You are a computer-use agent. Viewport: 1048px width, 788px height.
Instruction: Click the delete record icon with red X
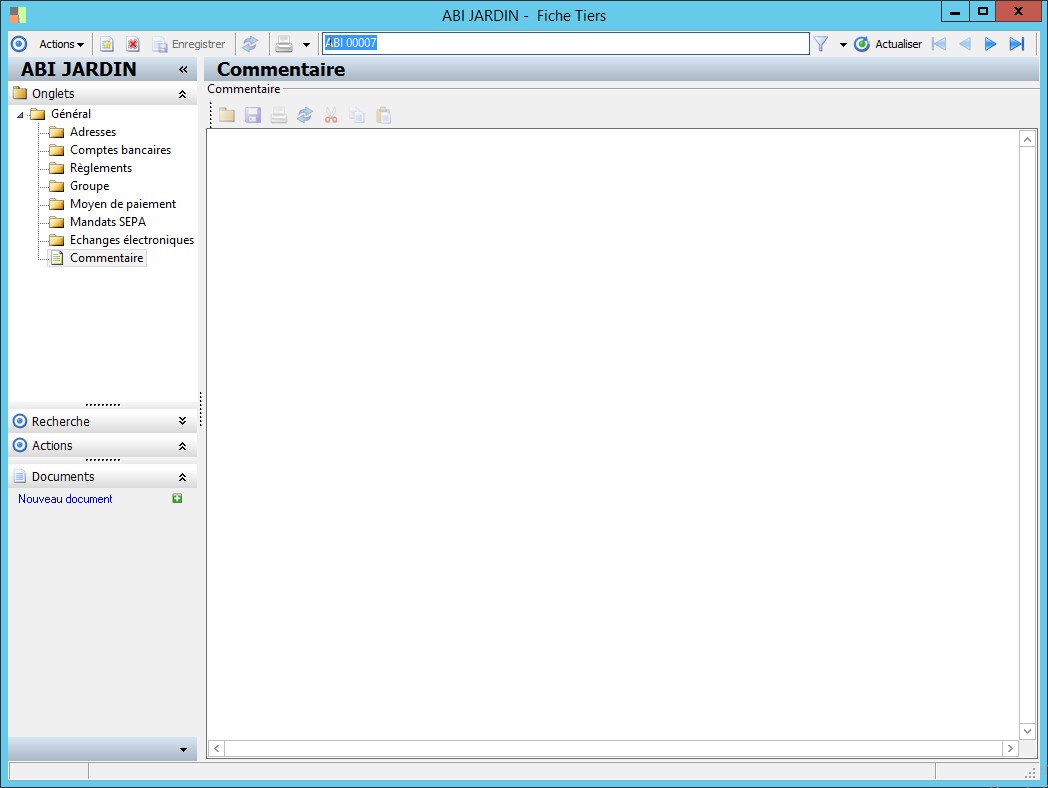(x=133, y=44)
